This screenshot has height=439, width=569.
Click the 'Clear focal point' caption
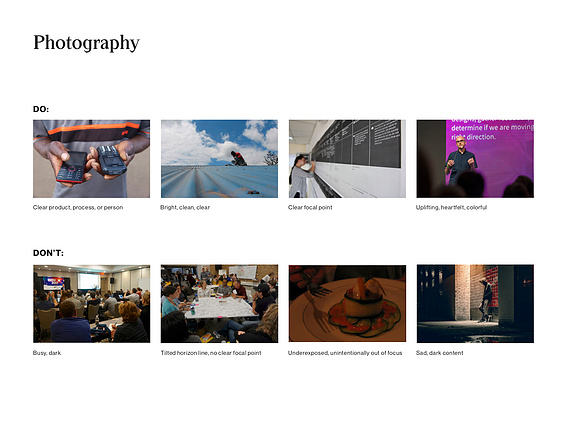pyautogui.click(x=310, y=208)
